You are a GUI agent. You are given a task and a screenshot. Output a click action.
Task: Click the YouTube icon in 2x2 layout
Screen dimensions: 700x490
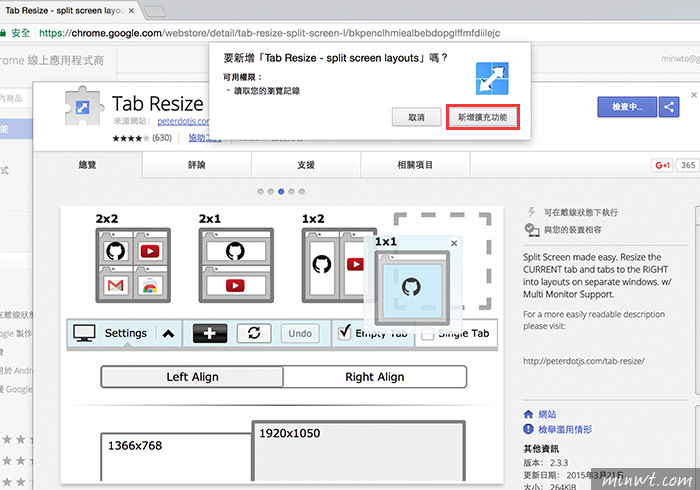point(150,251)
